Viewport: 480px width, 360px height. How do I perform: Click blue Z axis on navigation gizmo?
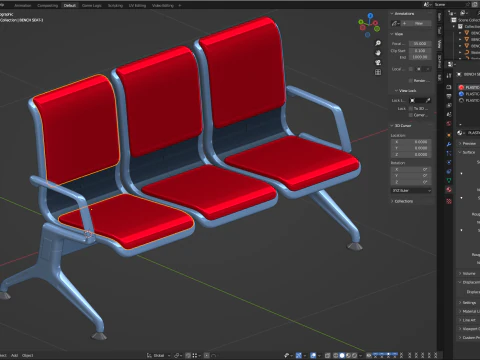(x=370, y=15)
